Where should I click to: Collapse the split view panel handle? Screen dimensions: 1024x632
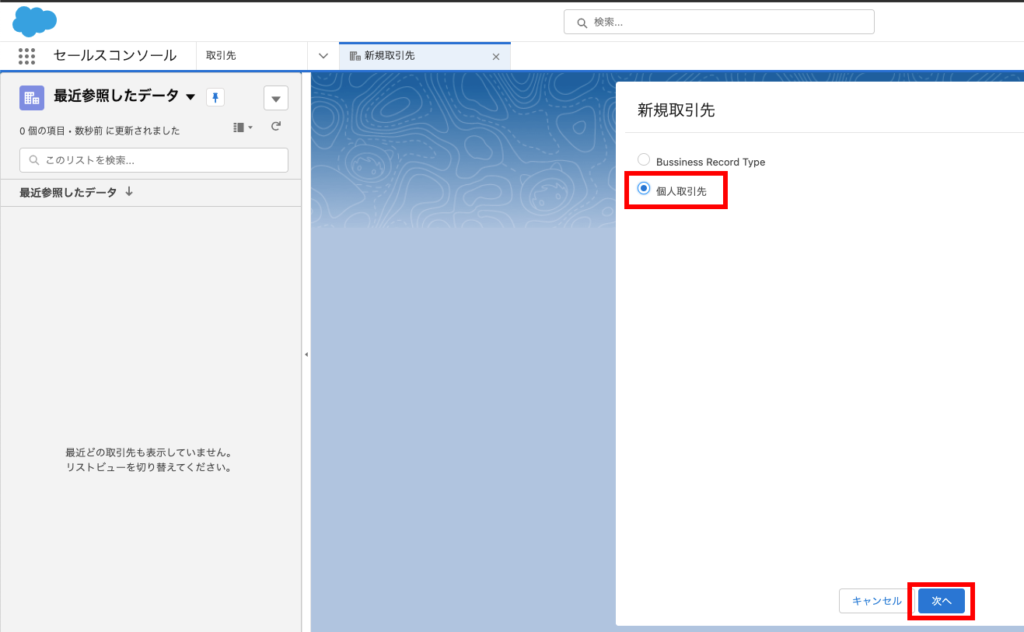[x=306, y=354]
